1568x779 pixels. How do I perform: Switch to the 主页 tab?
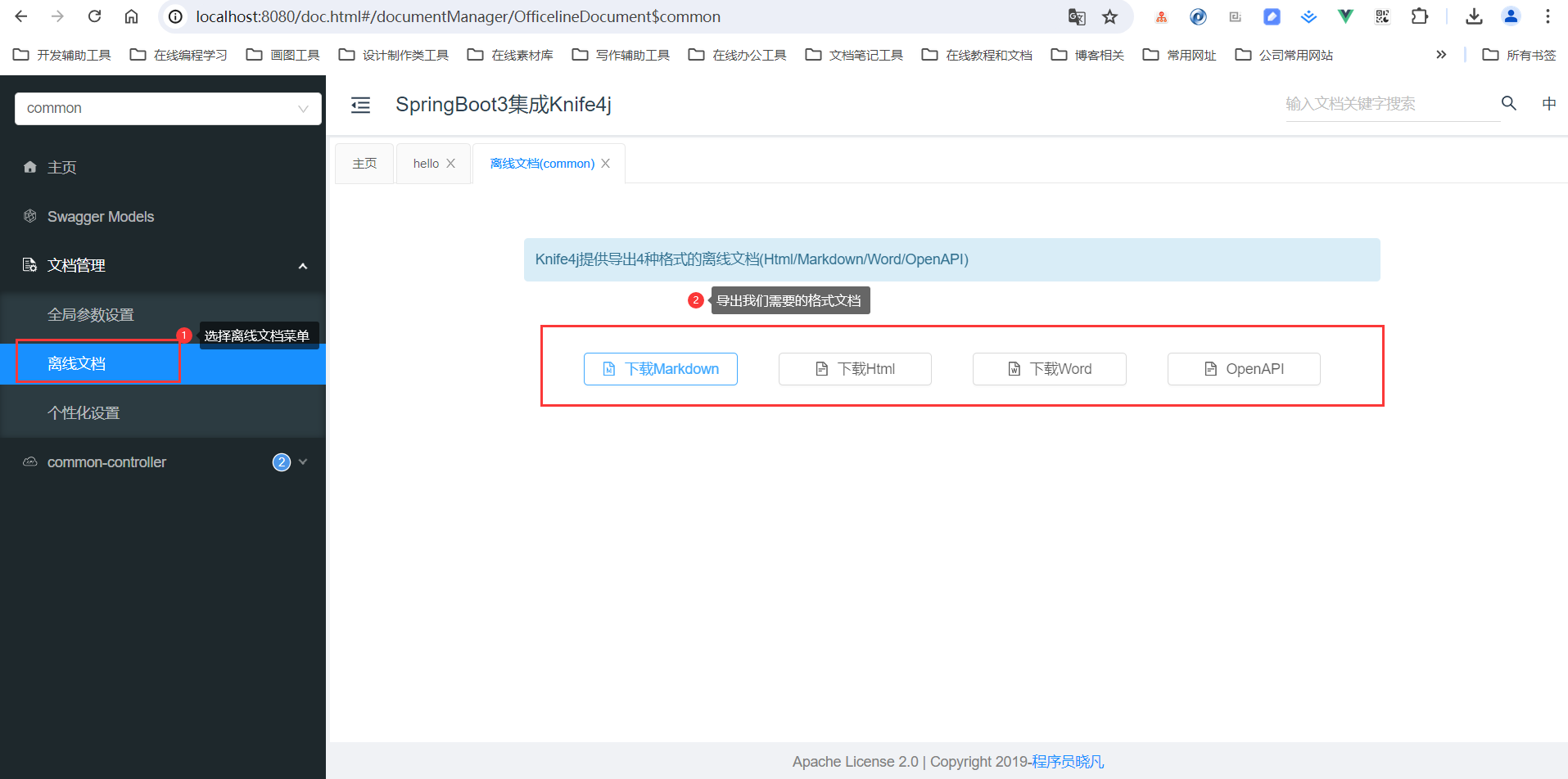click(364, 164)
